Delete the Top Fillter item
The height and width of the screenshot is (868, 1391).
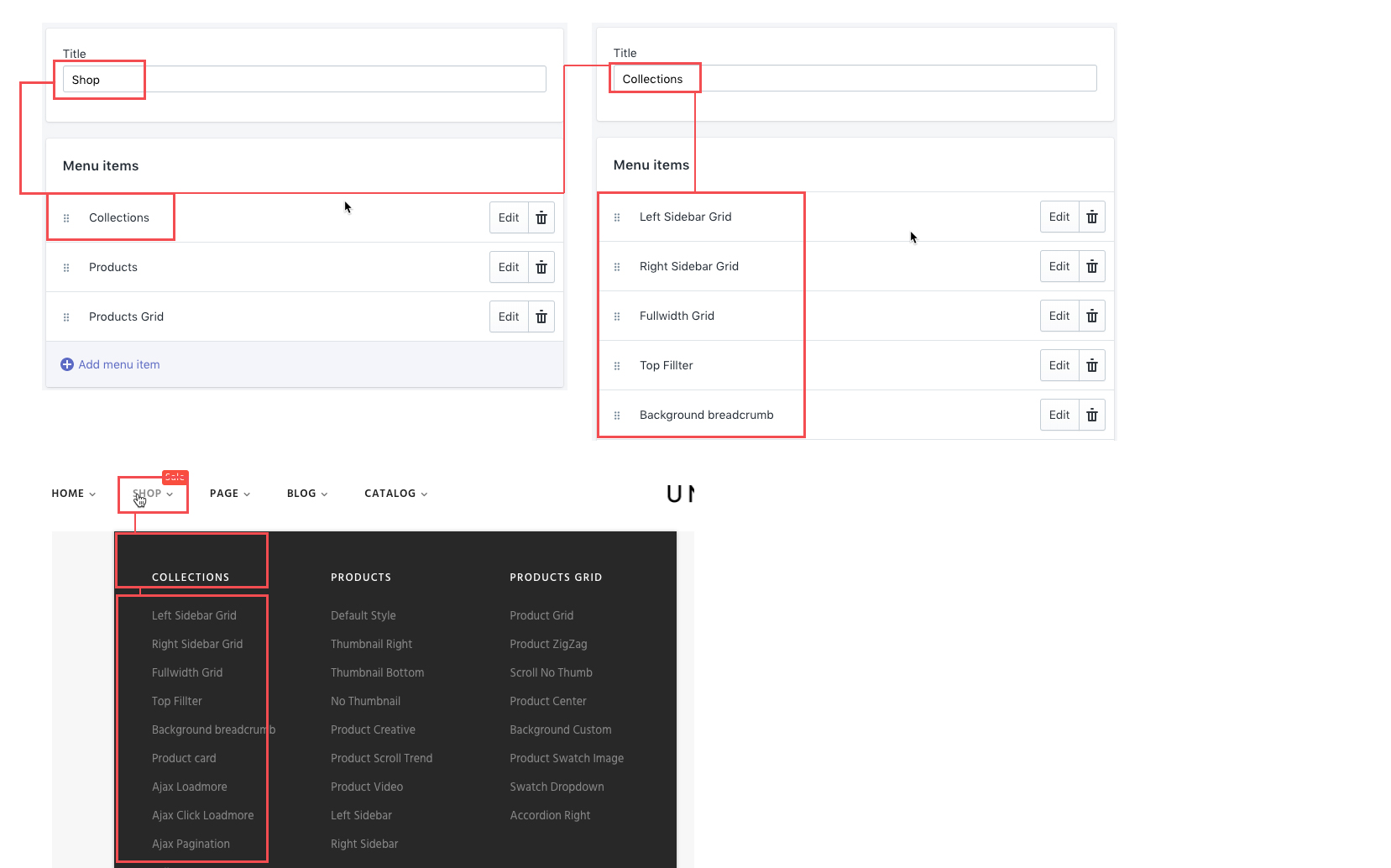[x=1092, y=366]
